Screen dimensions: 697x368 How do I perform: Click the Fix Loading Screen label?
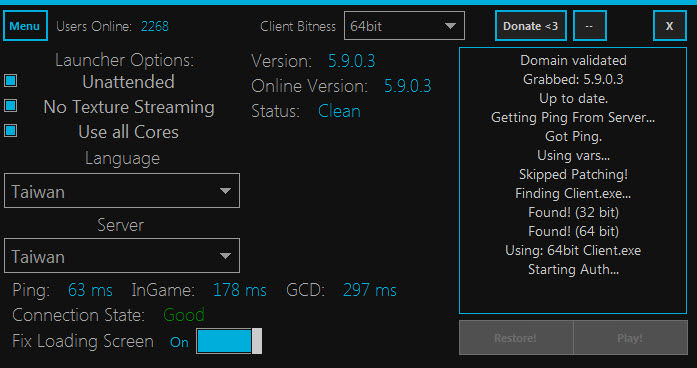(83, 341)
